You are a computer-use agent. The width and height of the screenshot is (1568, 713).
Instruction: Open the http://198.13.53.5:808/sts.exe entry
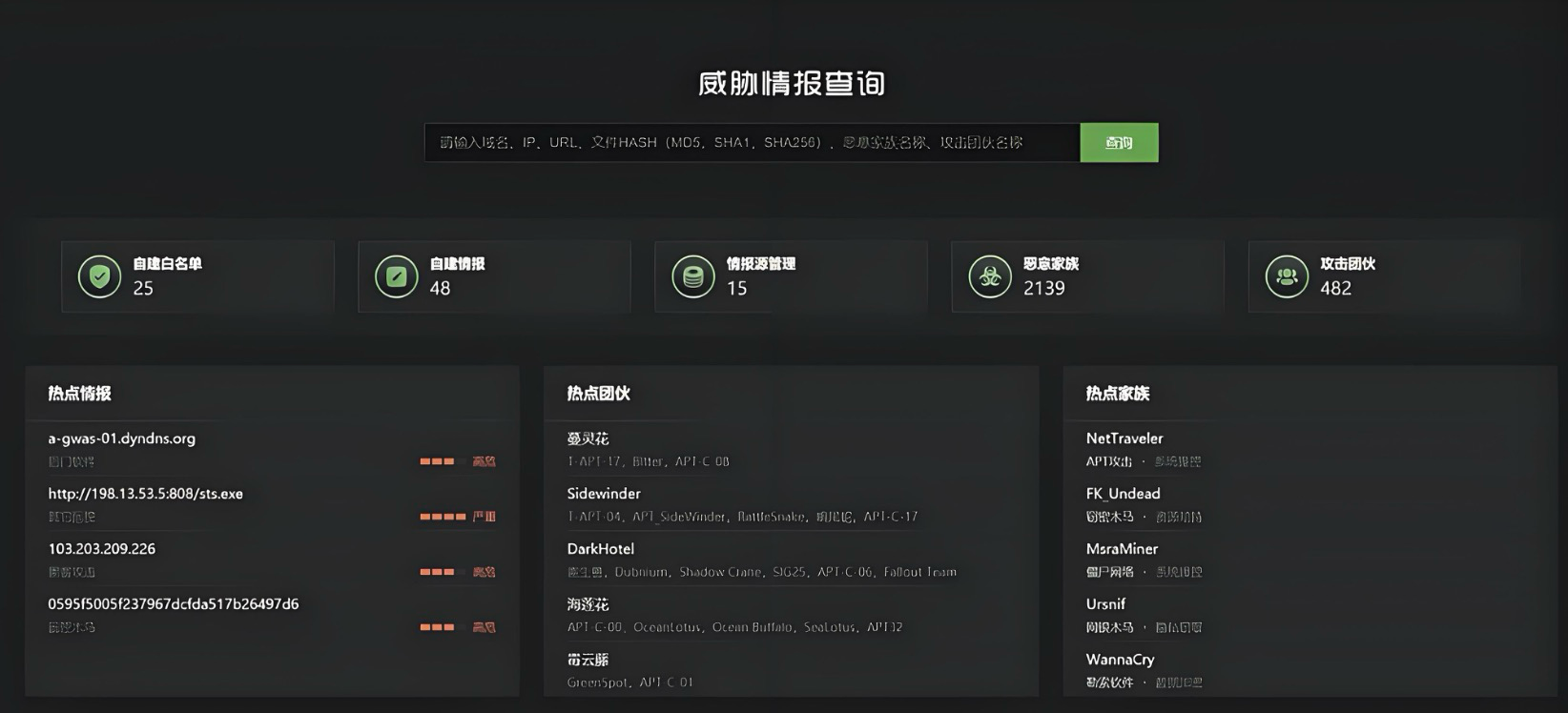(x=146, y=494)
